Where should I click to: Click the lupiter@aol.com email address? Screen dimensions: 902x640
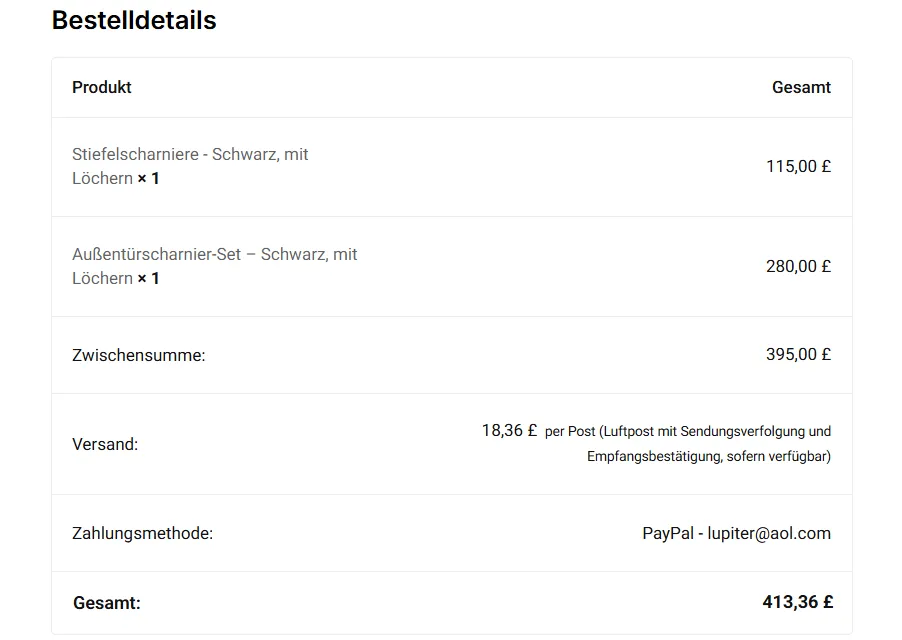769,534
